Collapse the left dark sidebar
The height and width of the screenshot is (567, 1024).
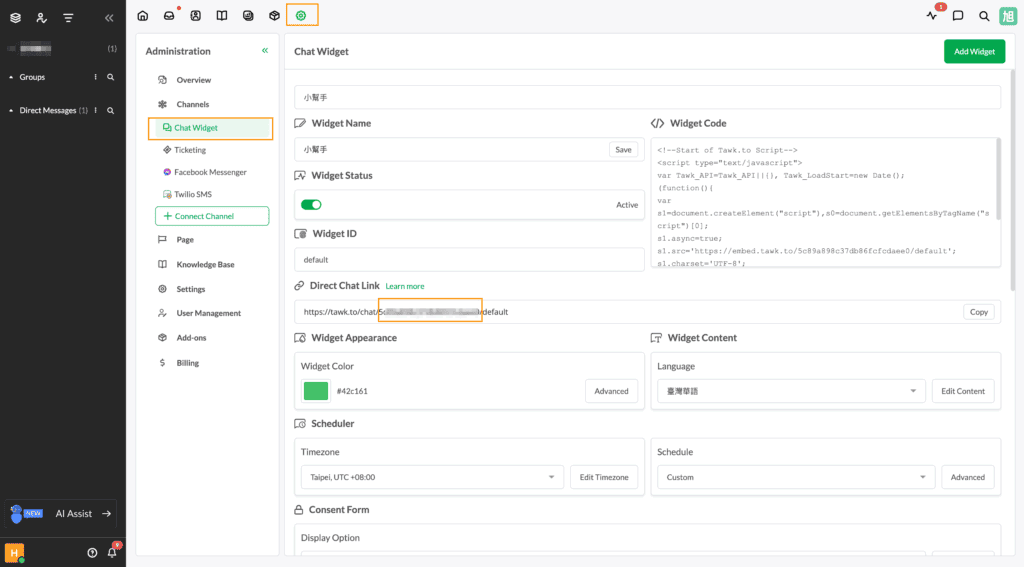[x=109, y=18]
